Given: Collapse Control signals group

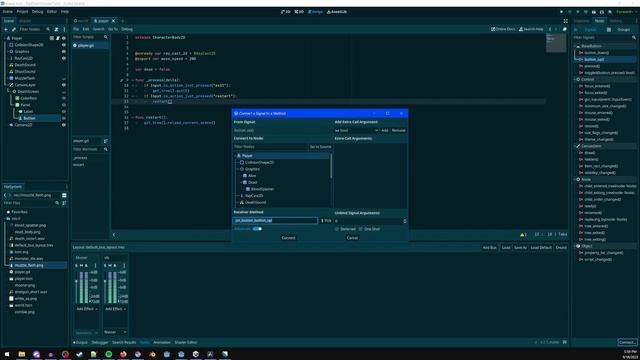Looking at the screenshot, I should [576, 80].
